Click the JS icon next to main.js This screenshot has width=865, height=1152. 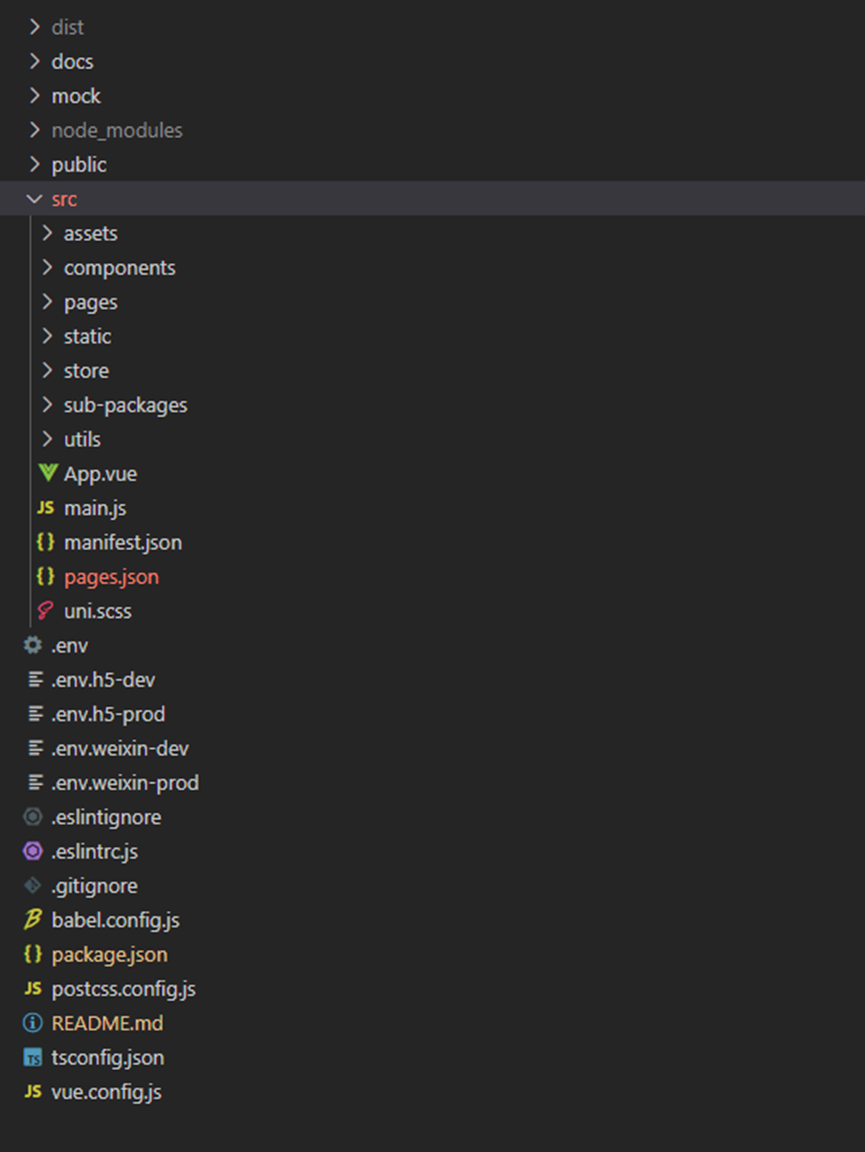point(46,508)
